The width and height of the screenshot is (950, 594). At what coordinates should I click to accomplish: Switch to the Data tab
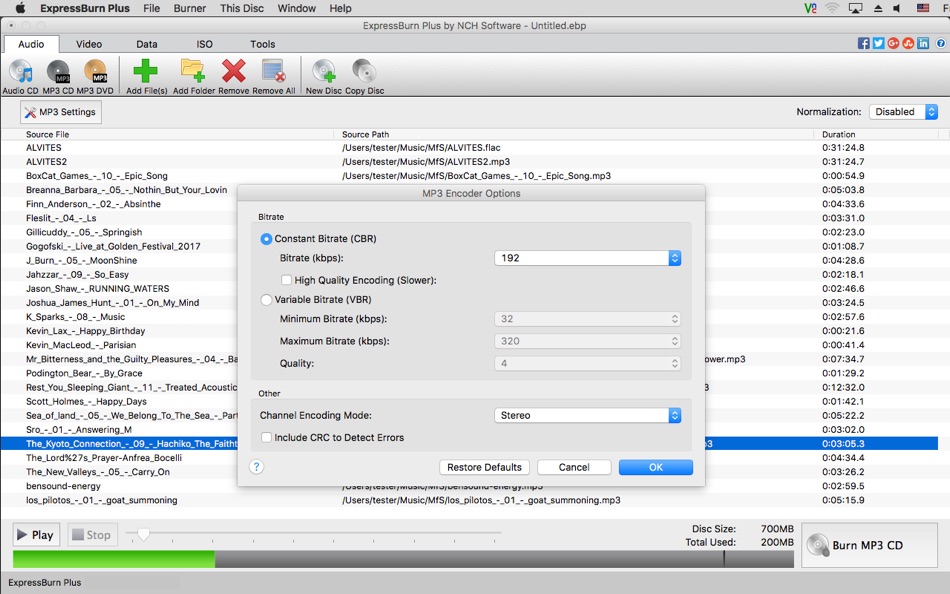click(x=147, y=44)
